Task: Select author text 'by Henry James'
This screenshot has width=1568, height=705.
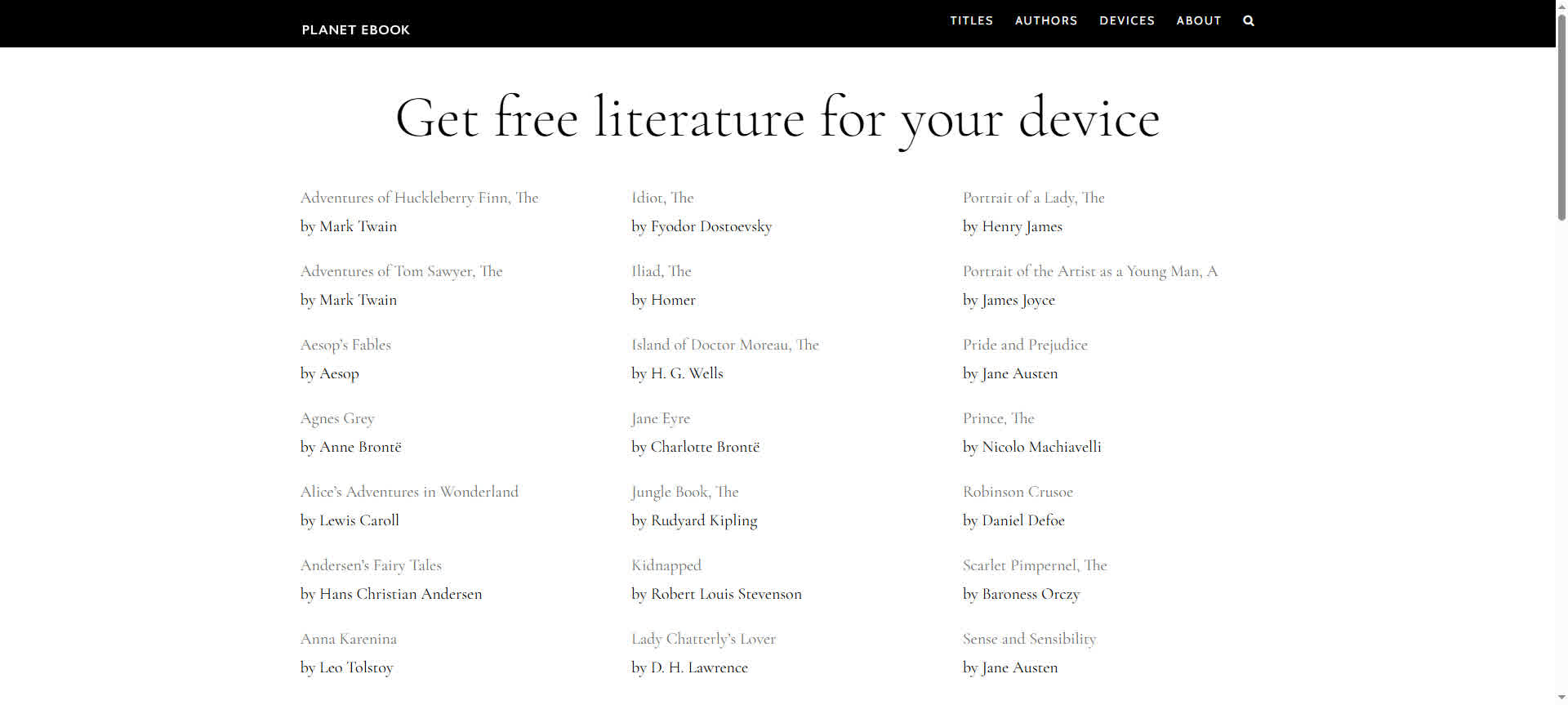Action: [1013, 226]
